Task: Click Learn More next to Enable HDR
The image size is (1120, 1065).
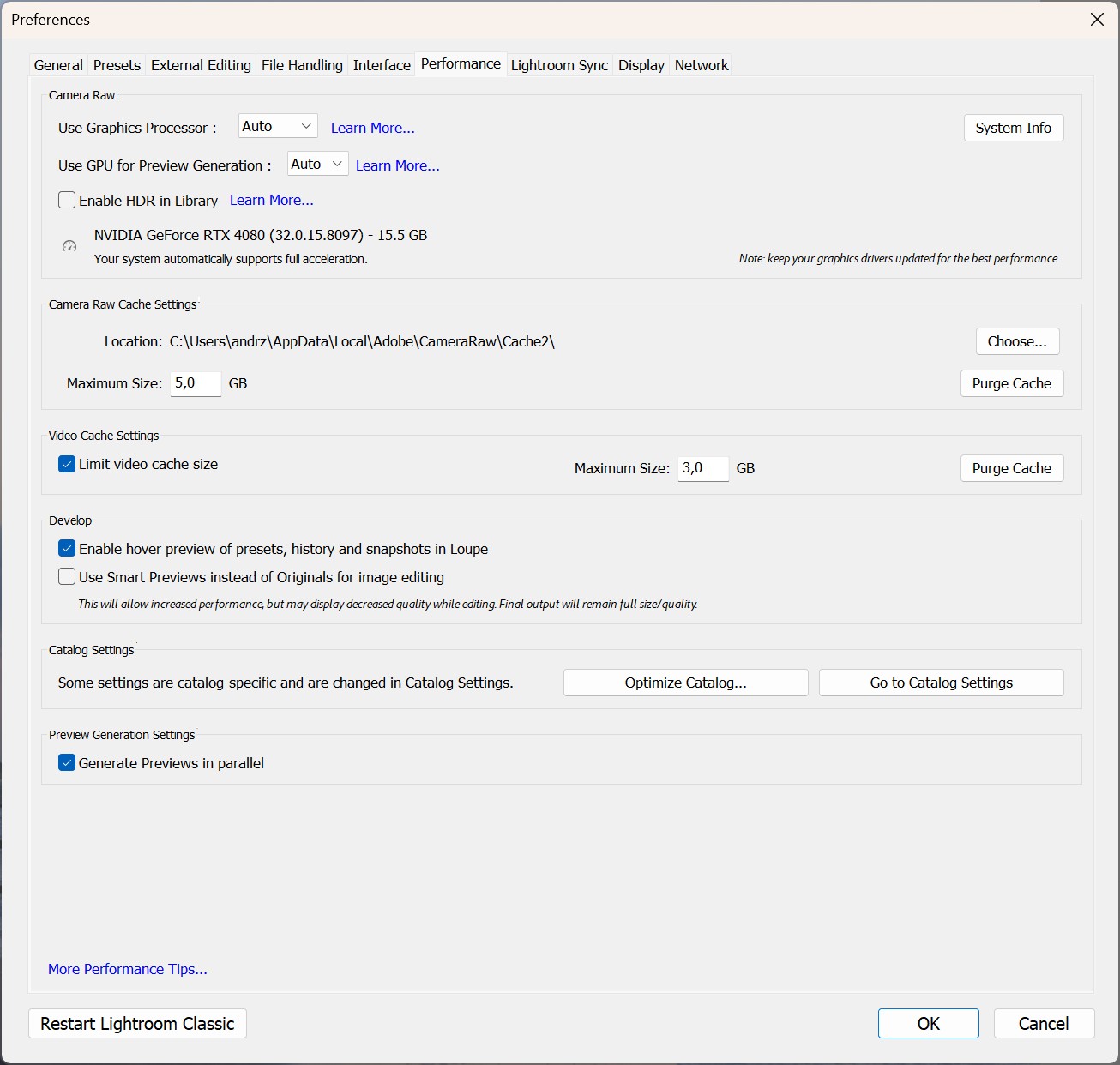Action: pyautogui.click(x=271, y=201)
